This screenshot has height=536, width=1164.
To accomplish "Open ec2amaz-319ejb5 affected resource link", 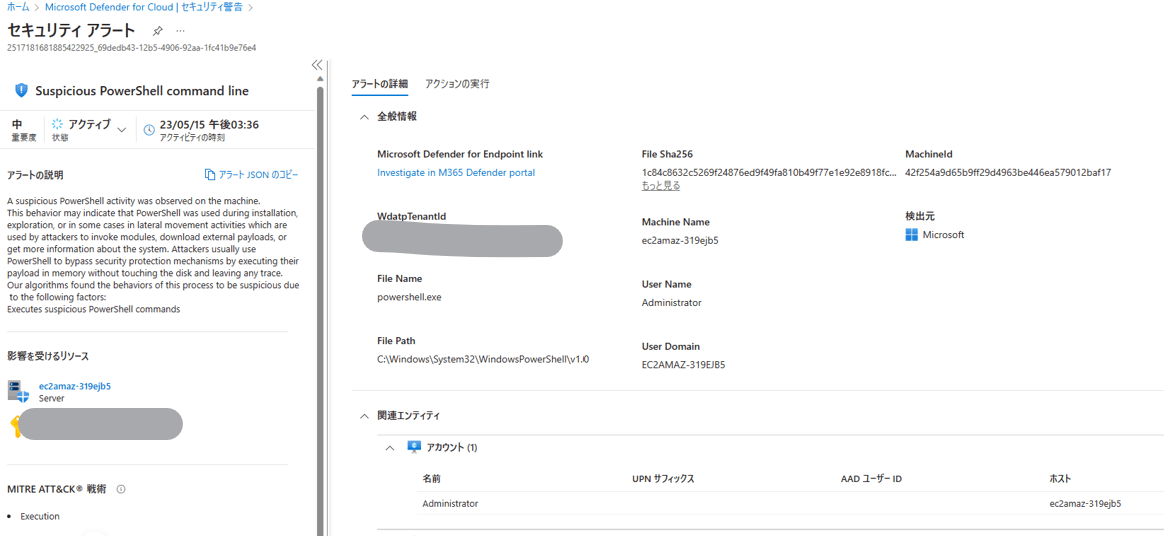I will click(74, 386).
